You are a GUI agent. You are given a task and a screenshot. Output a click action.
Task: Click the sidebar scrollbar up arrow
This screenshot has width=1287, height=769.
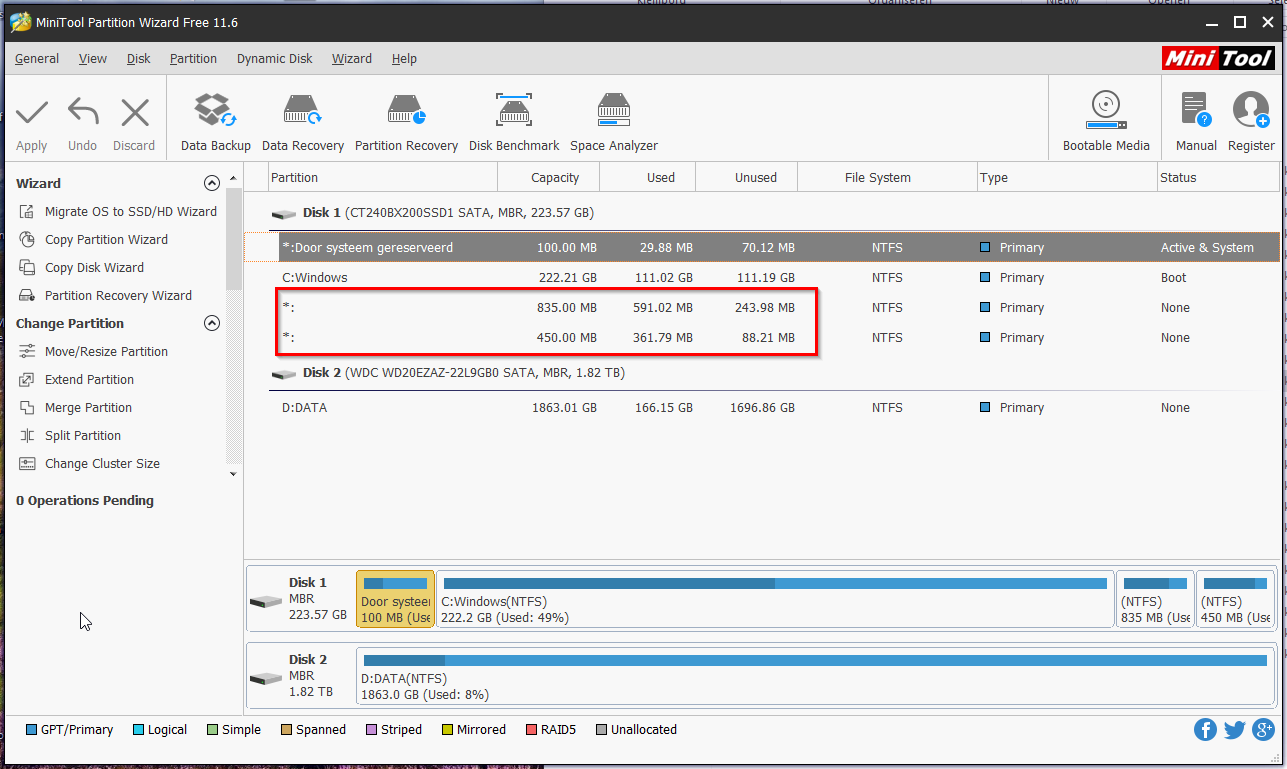[x=234, y=178]
